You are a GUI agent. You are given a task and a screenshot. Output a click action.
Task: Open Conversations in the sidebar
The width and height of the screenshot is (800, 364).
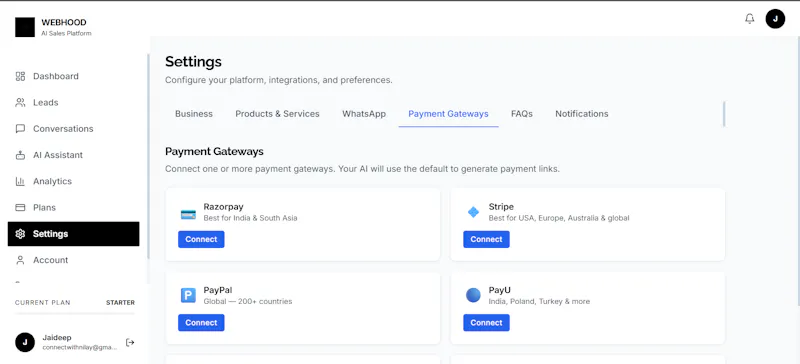tap(73, 129)
